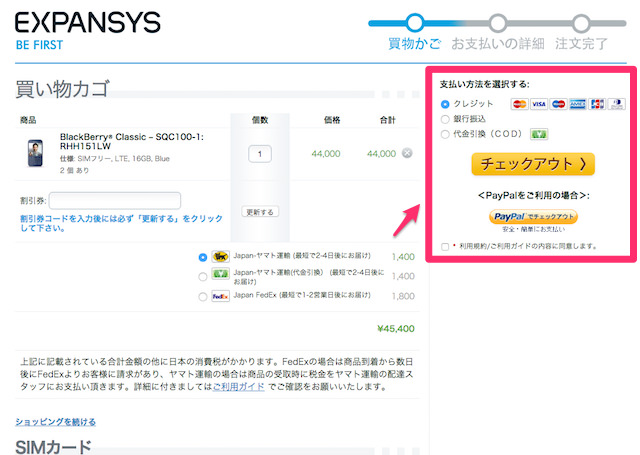The height and width of the screenshot is (455, 640).
Task: Click the 買物かご progress step
Action: [414, 44]
